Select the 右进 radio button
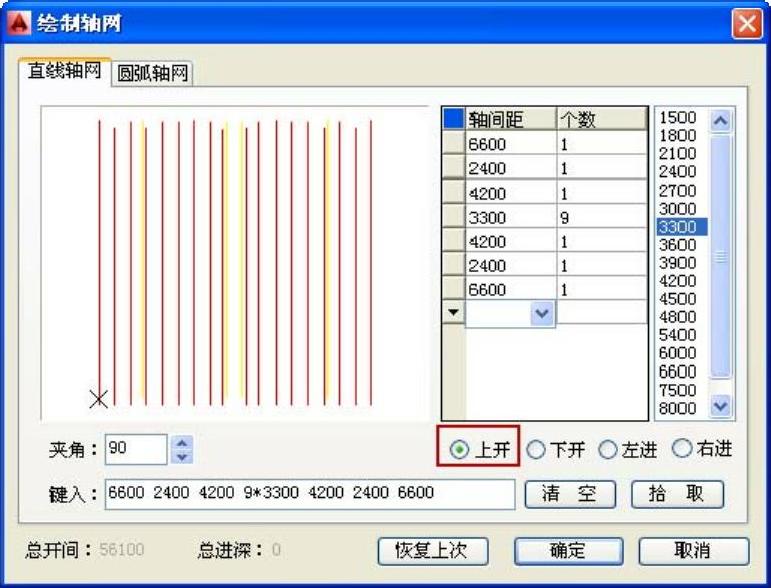 click(x=682, y=448)
